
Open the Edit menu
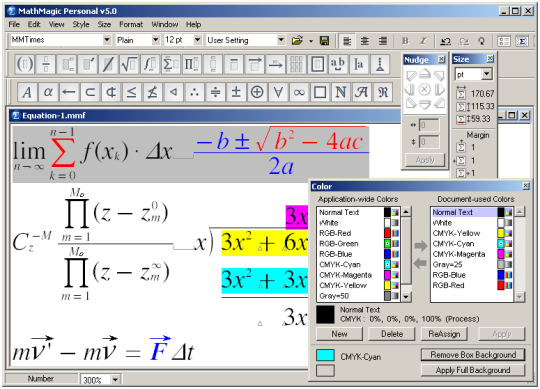tap(34, 24)
